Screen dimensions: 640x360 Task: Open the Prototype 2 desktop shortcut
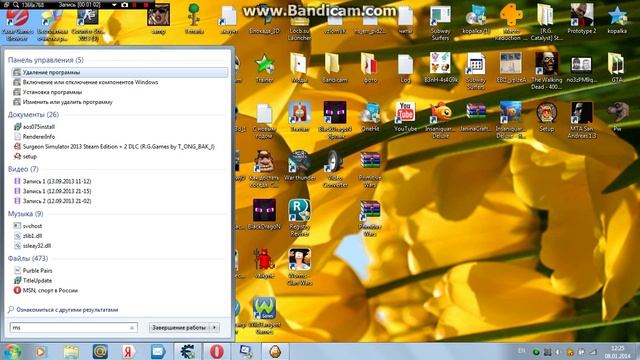(x=582, y=18)
